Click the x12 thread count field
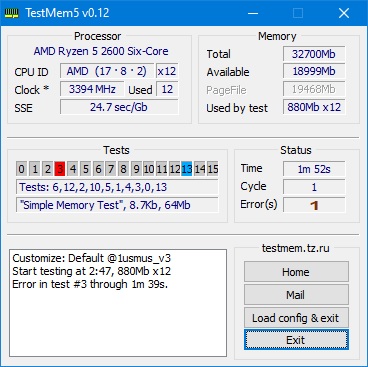The width and height of the screenshot is (368, 367). [x=167, y=71]
